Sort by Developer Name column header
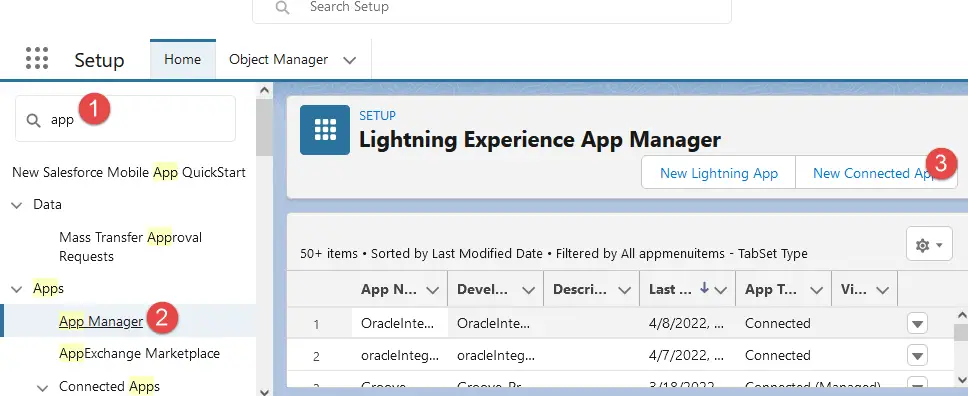 coord(483,289)
